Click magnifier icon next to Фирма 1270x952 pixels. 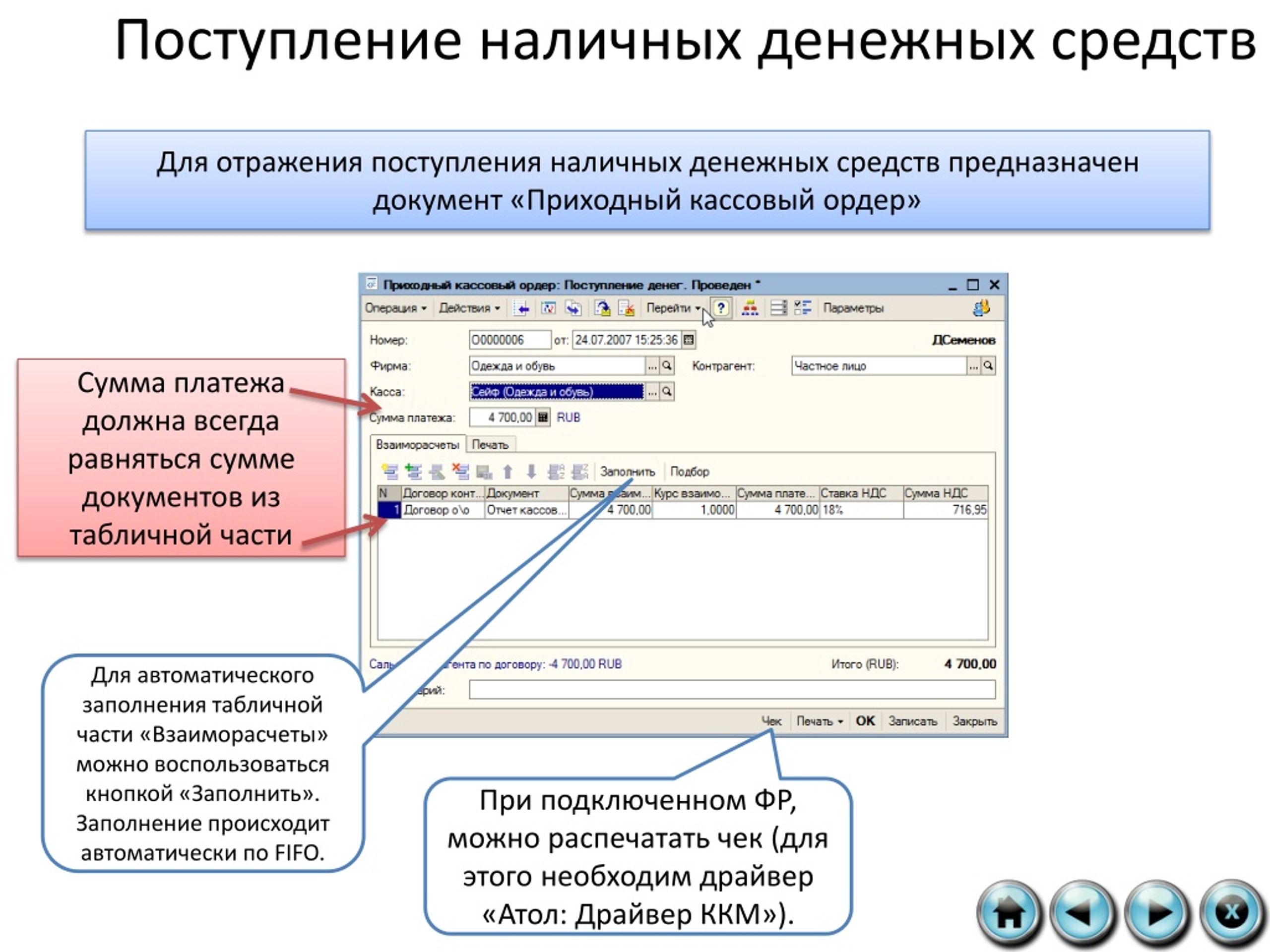(667, 365)
